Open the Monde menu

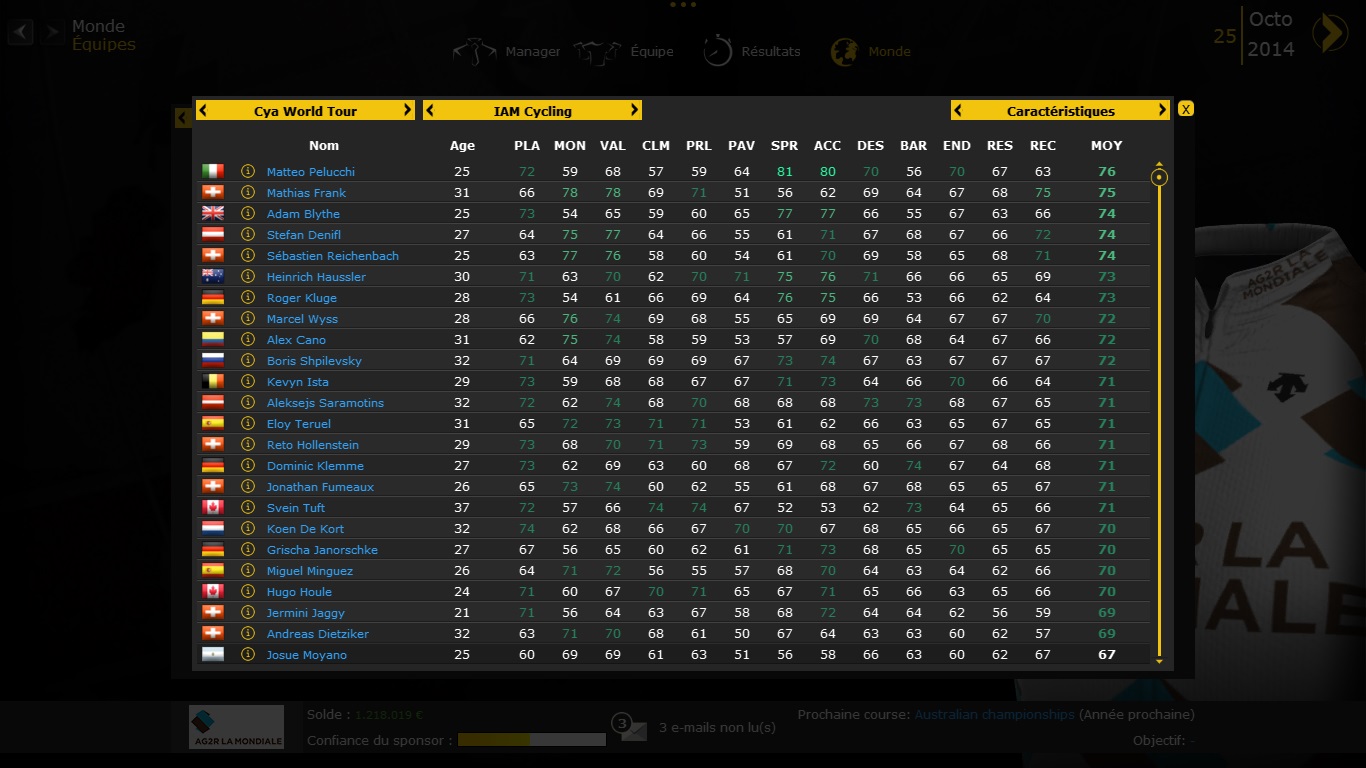pyautogui.click(x=870, y=51)
